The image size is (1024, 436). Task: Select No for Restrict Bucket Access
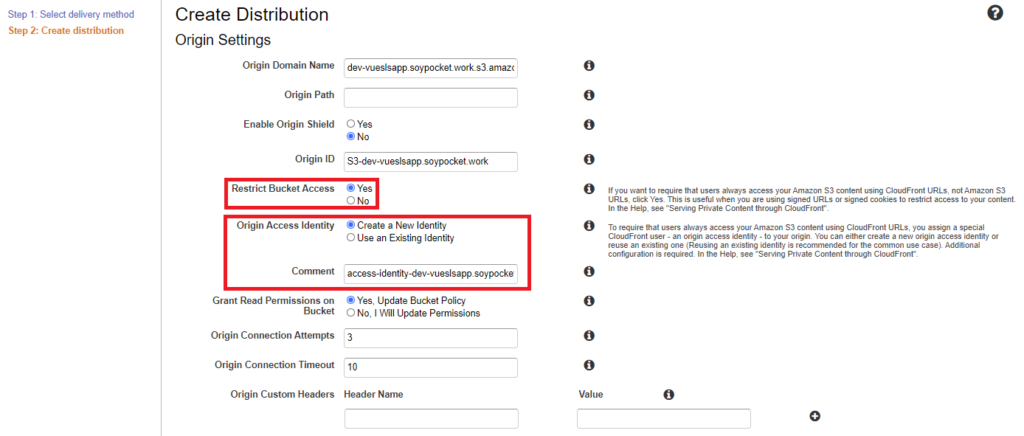coord(351,200)
